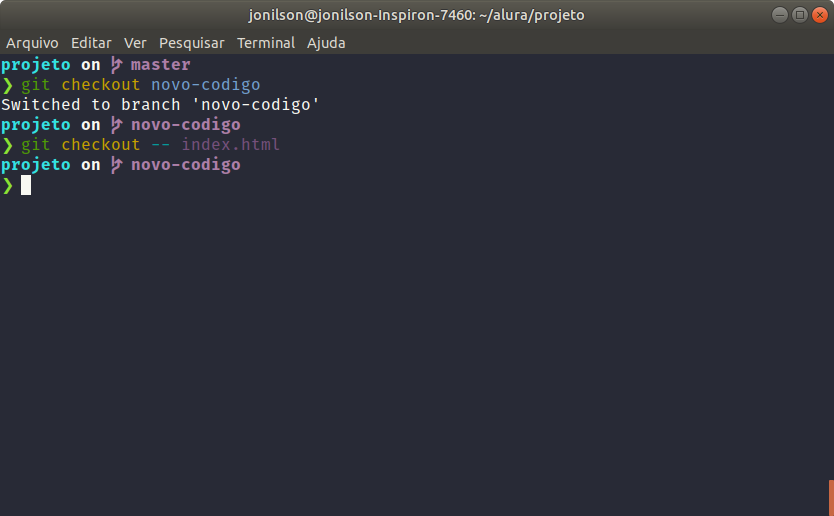Click the terminal cursor block at prompt

[x=26, y=185]
